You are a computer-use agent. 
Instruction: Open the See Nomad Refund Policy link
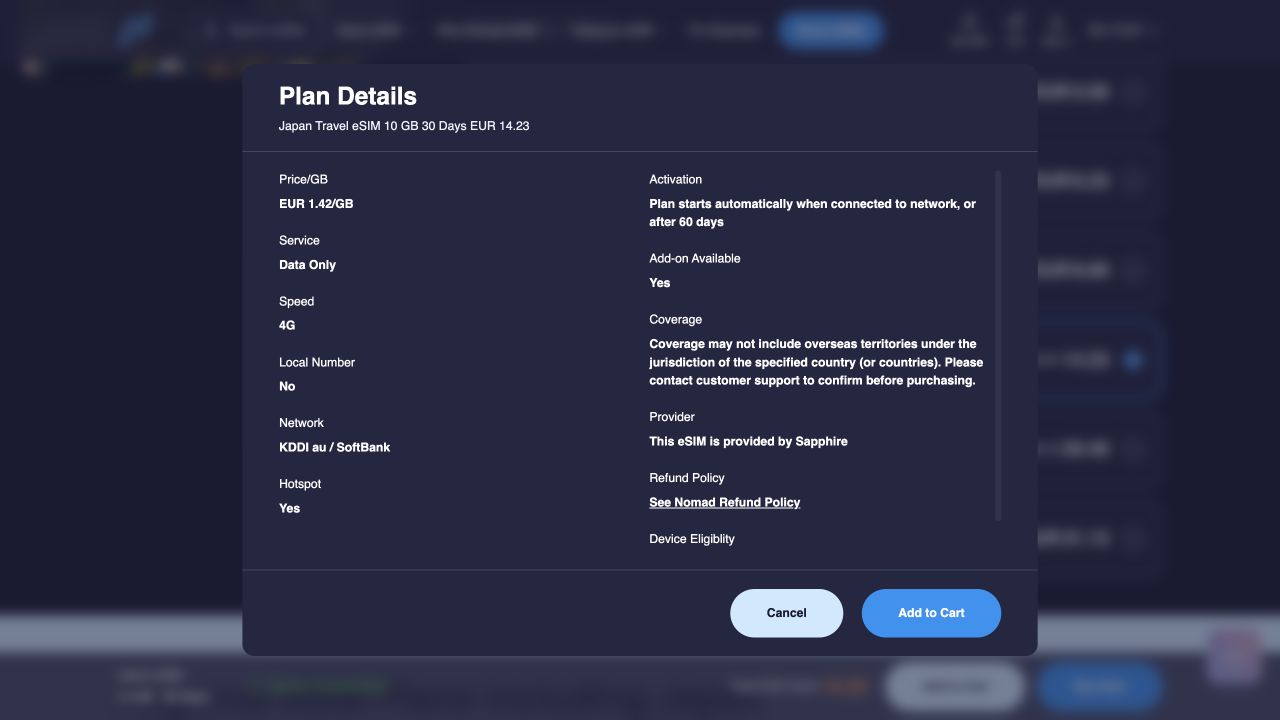(x=724, y=502)
